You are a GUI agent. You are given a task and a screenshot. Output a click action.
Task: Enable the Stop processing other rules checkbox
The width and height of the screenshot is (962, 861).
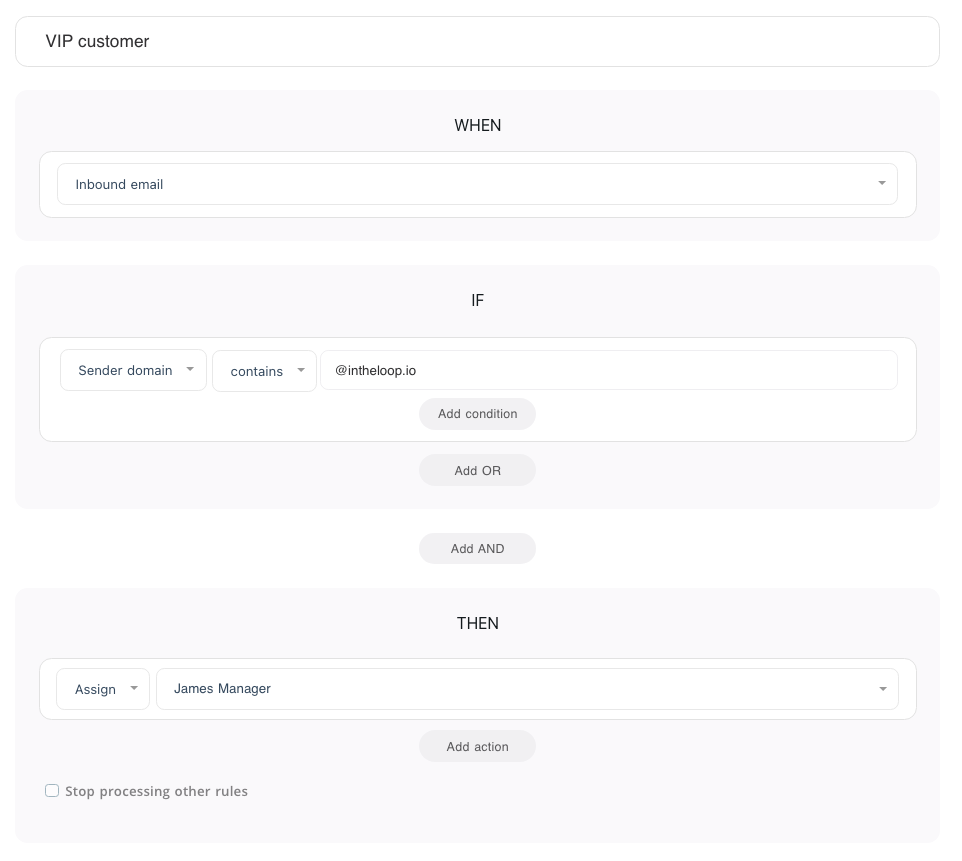point(52,791)
